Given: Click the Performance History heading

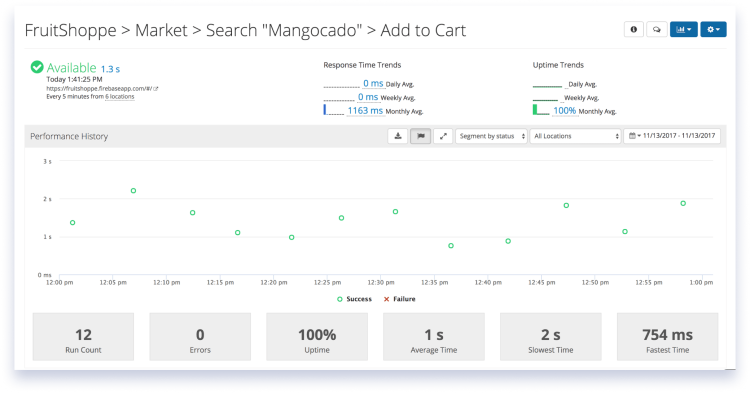Looking at the screenshot, I should pyautogui.click(x=69, y=136).
